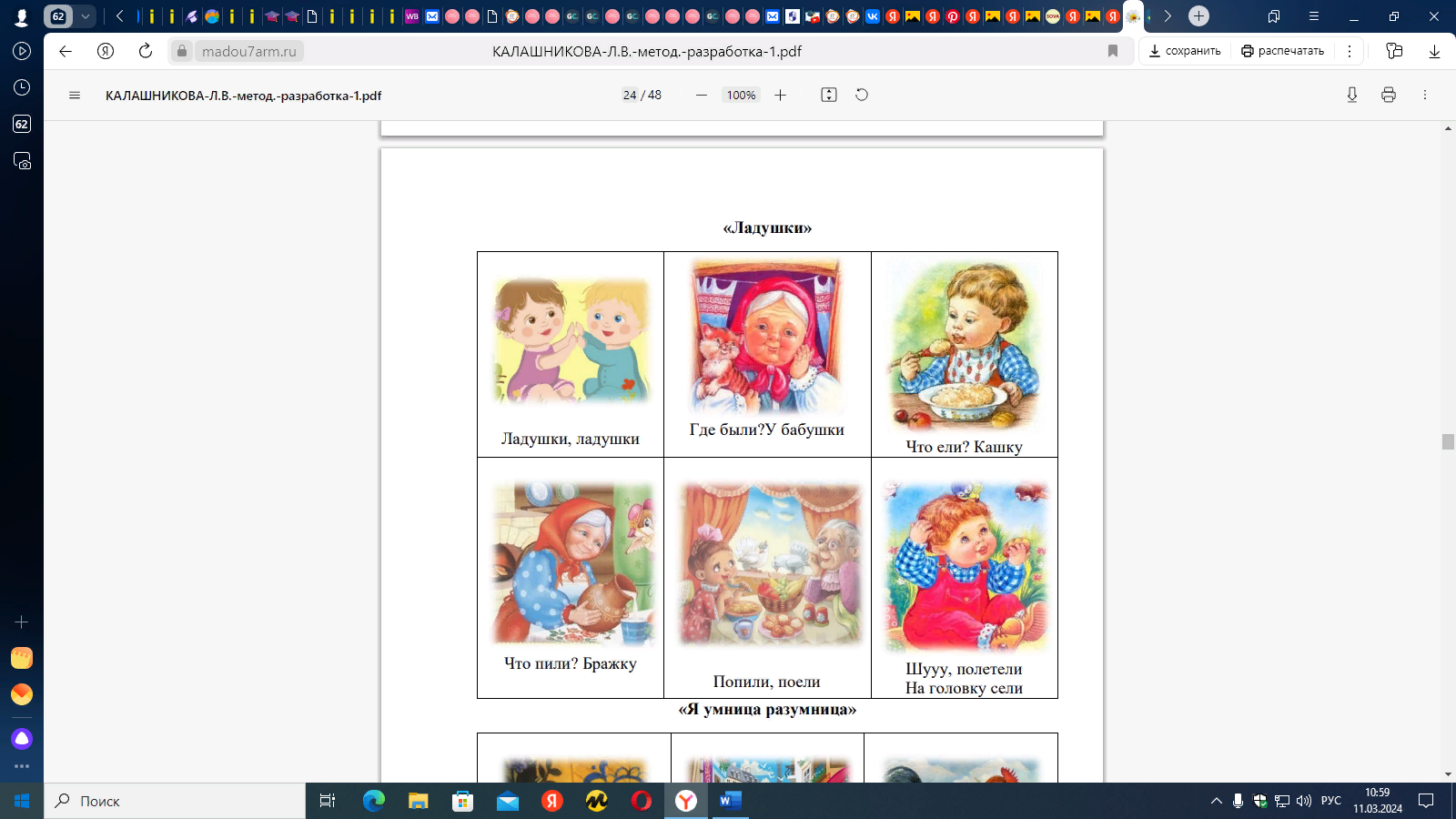Open the PDF sidebar menu (hamburger icon)
Image resolution: width=1456 pixels, height=819 pixels.
pos(75,96)
